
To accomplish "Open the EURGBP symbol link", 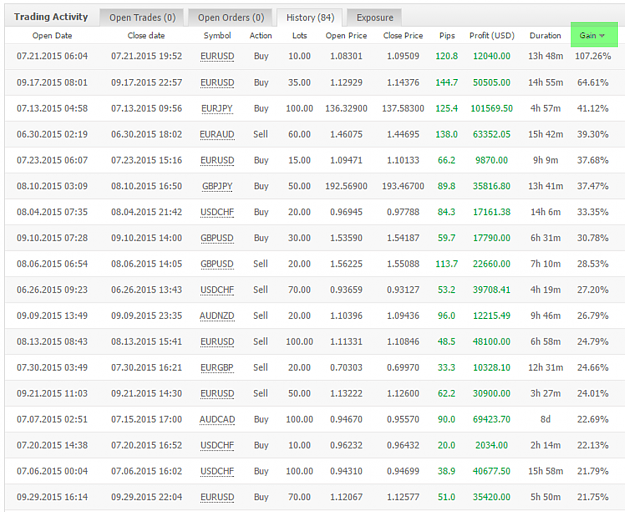I will point(217,367).
